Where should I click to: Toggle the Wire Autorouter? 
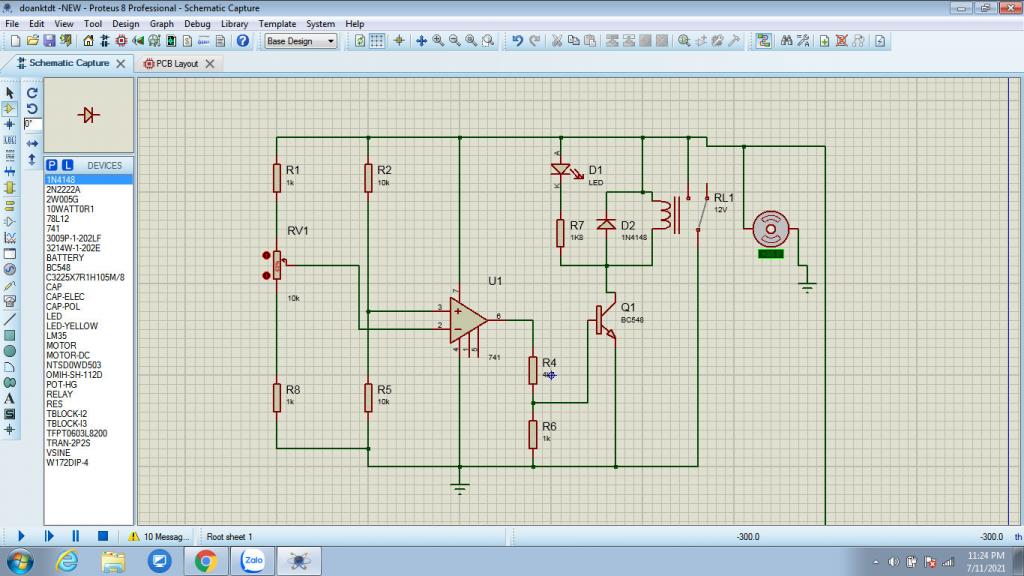[x=763, y=41]
